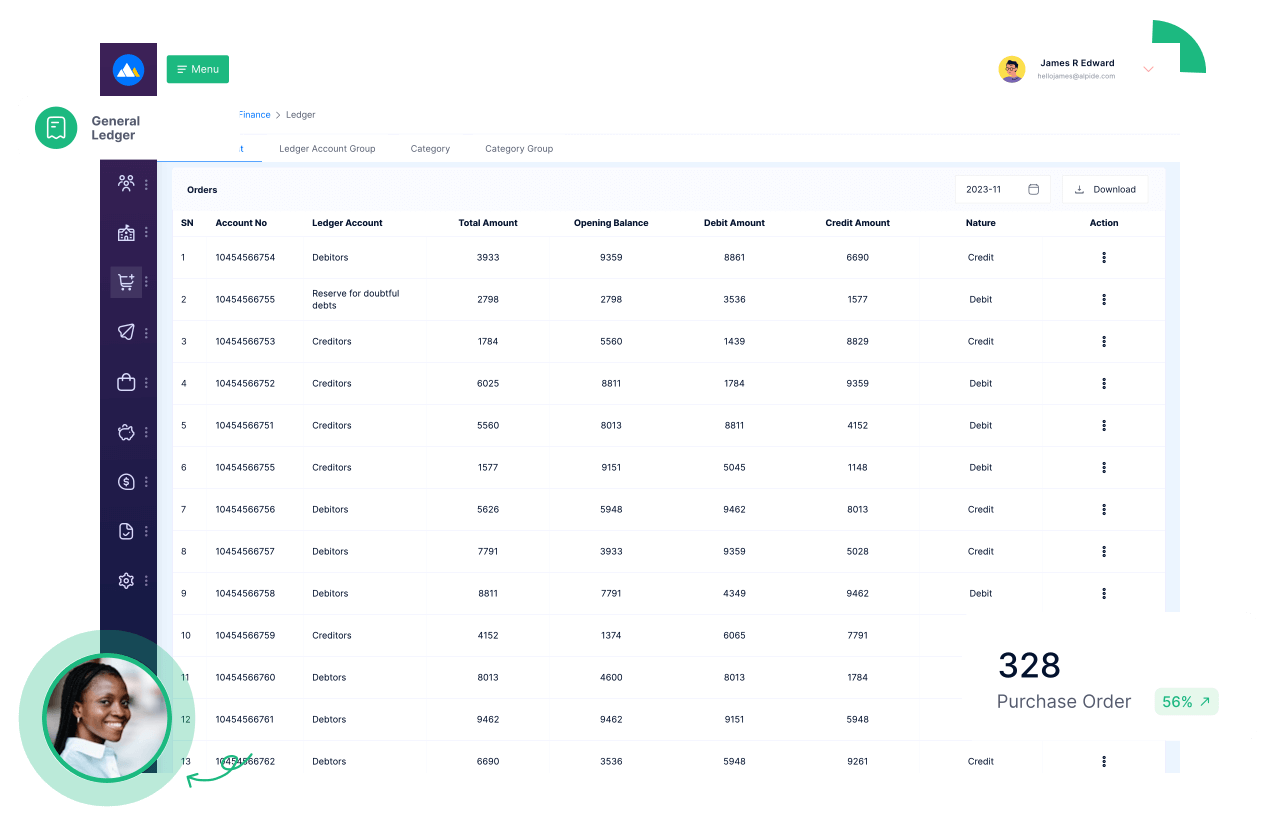
Task: Select the shopping cart sidebar icon
Action: 126,282
